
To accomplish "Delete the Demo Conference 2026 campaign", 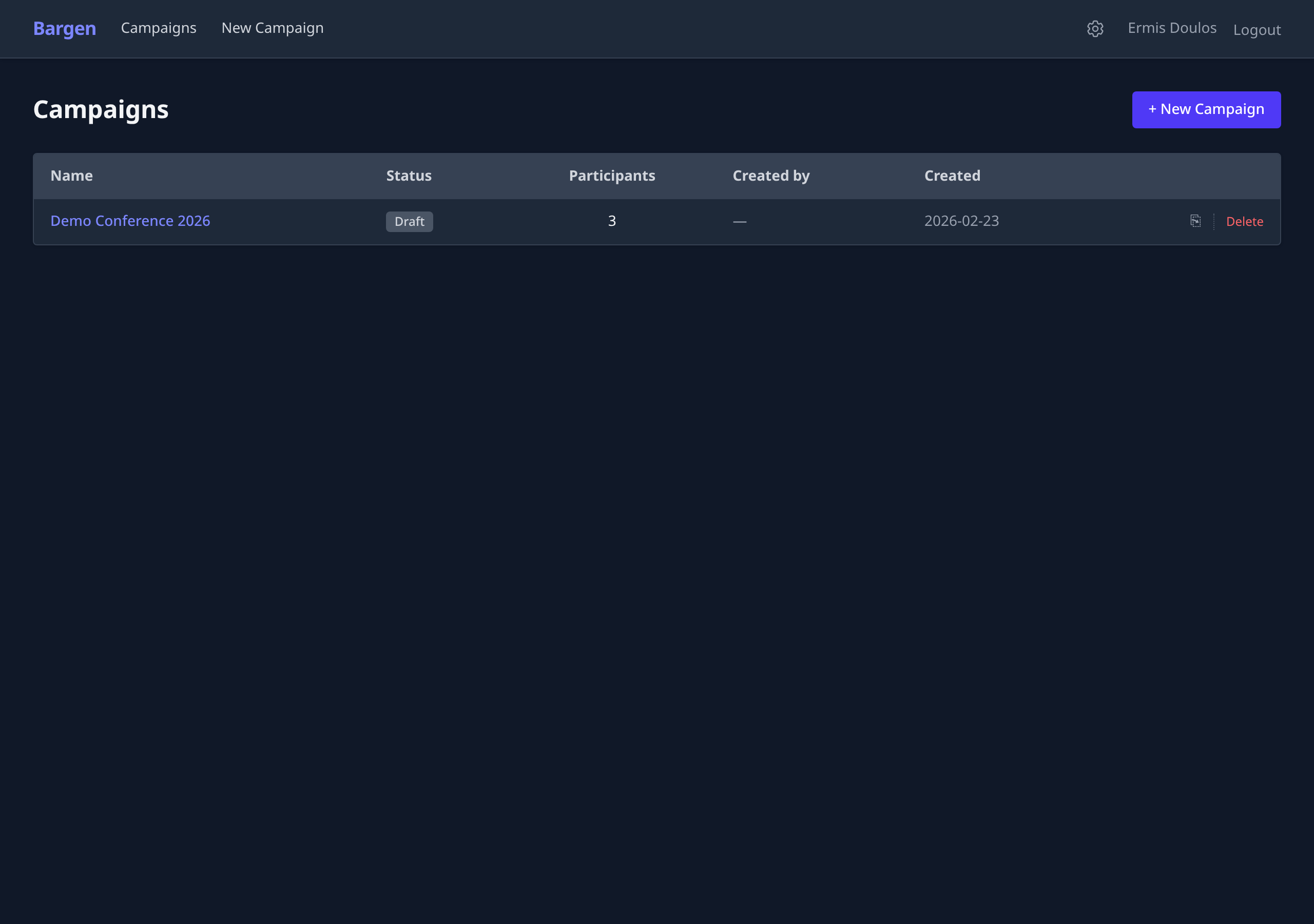I will (x=1244, y=222).
